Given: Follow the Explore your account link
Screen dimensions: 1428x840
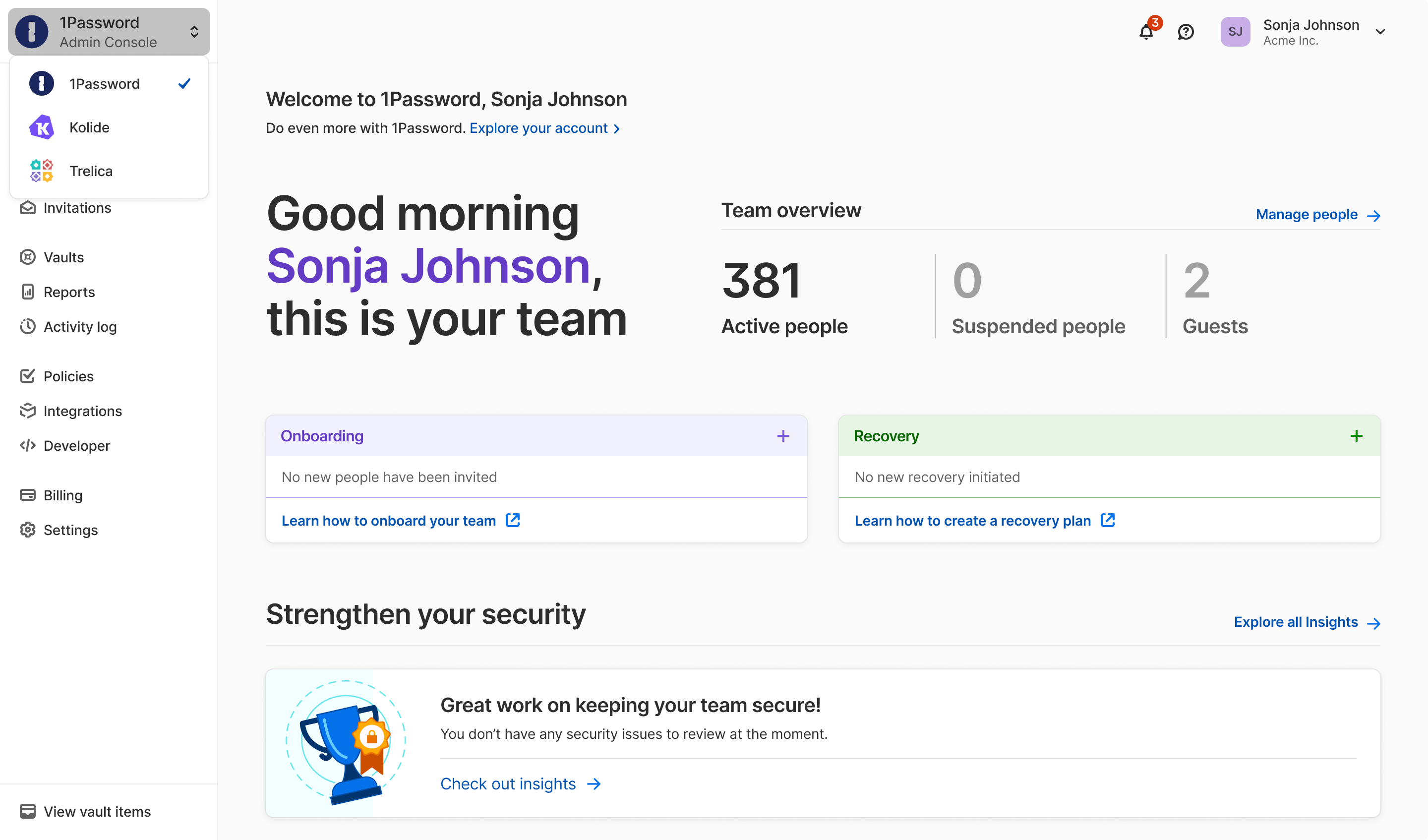Looking at the screenshot, I should tap(538, 127).
